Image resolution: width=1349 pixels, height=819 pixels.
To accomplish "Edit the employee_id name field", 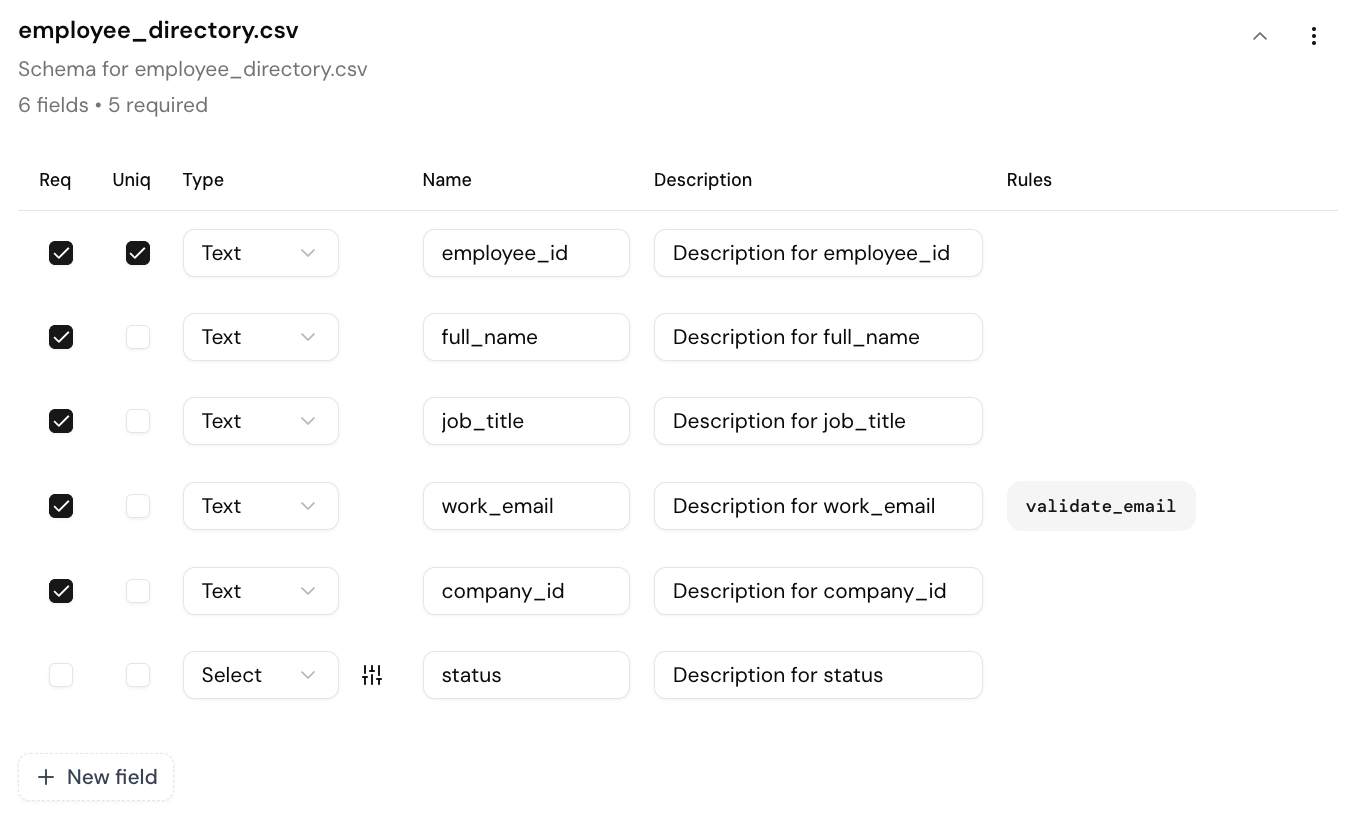I will tap(526, 253).
